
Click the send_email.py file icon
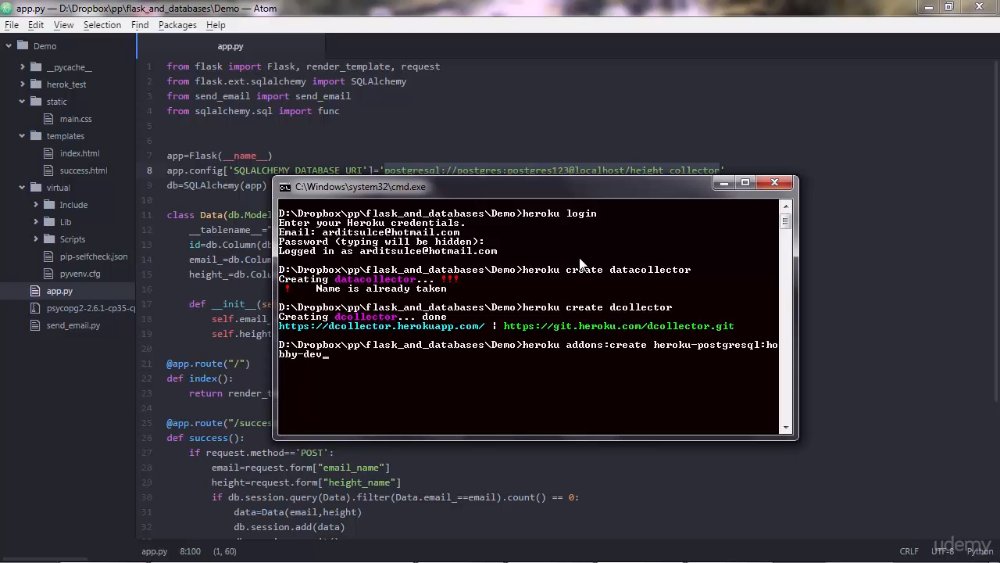coord(35,325)
